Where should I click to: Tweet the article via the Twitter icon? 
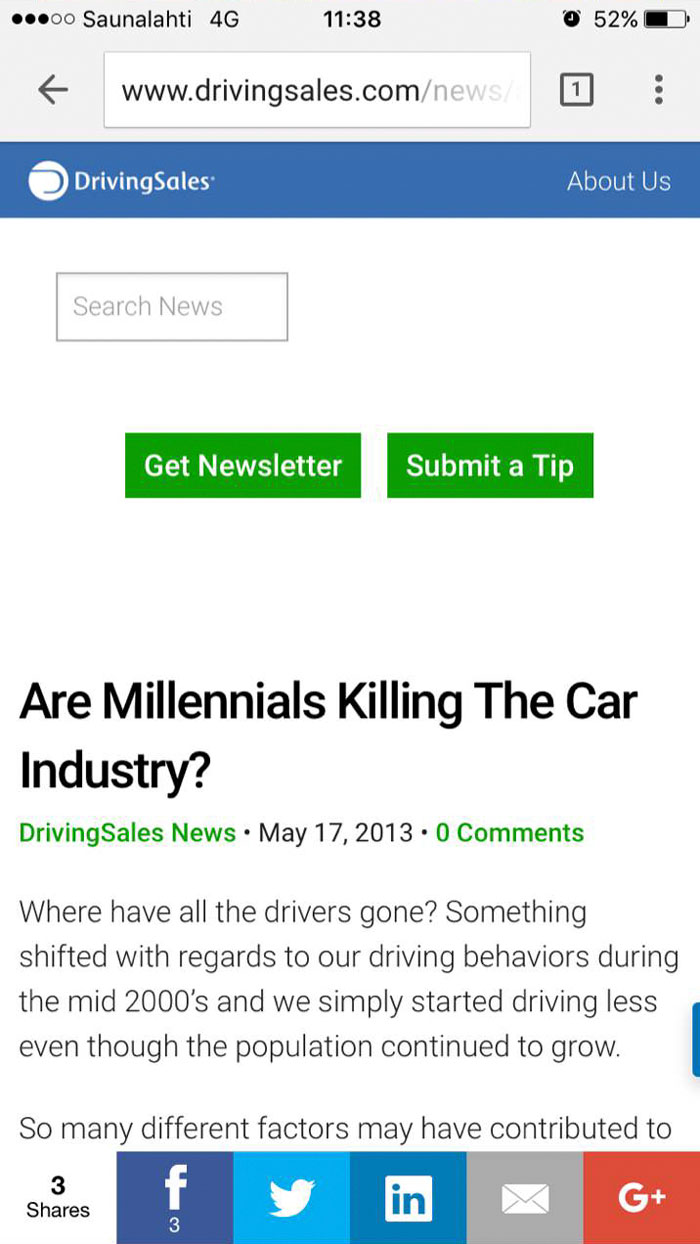pyautogui.click(x=291, y=1197)
